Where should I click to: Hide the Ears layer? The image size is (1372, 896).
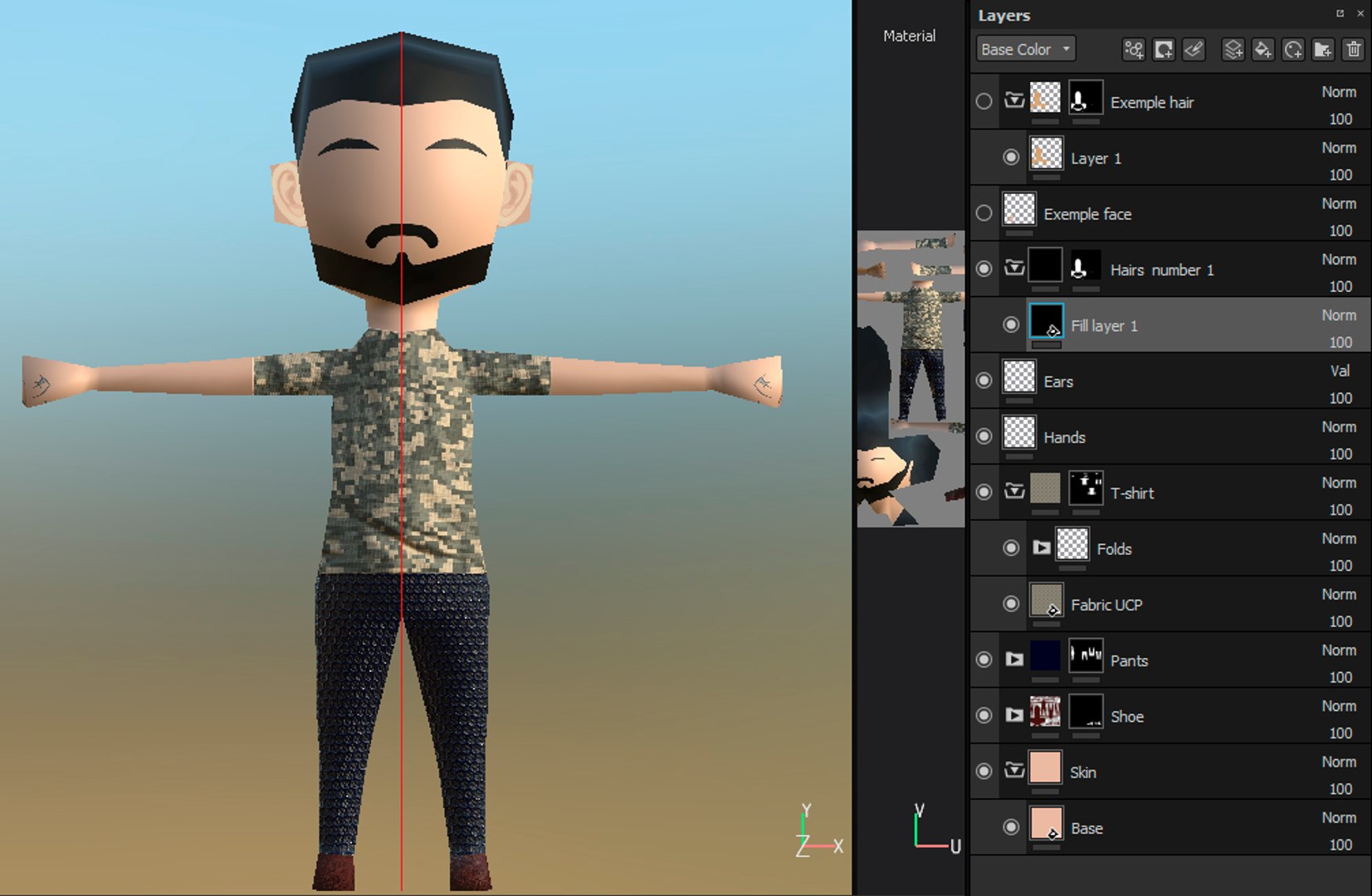click(984, 381)
